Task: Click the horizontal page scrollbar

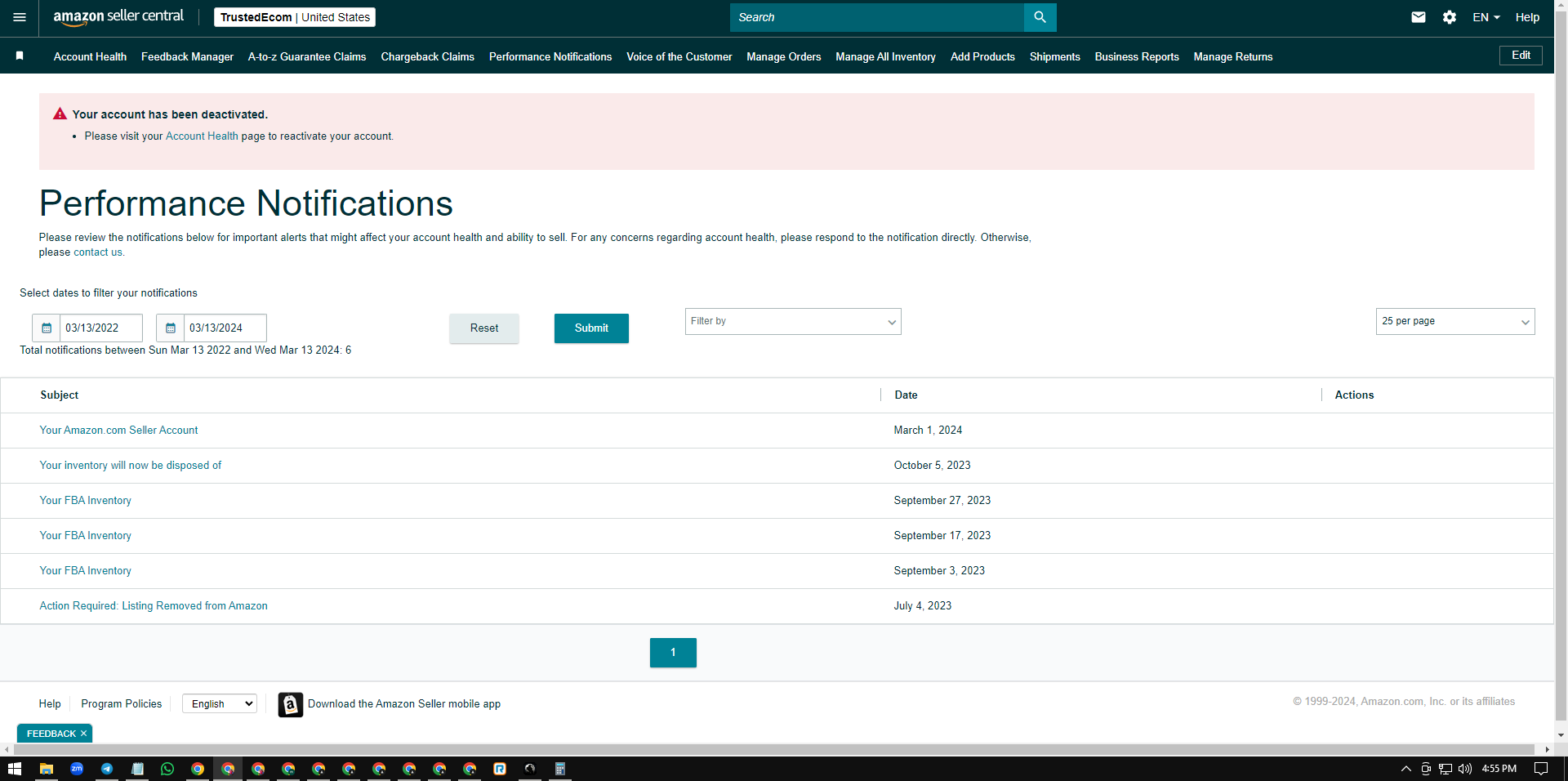Action: tap(773, 749)
